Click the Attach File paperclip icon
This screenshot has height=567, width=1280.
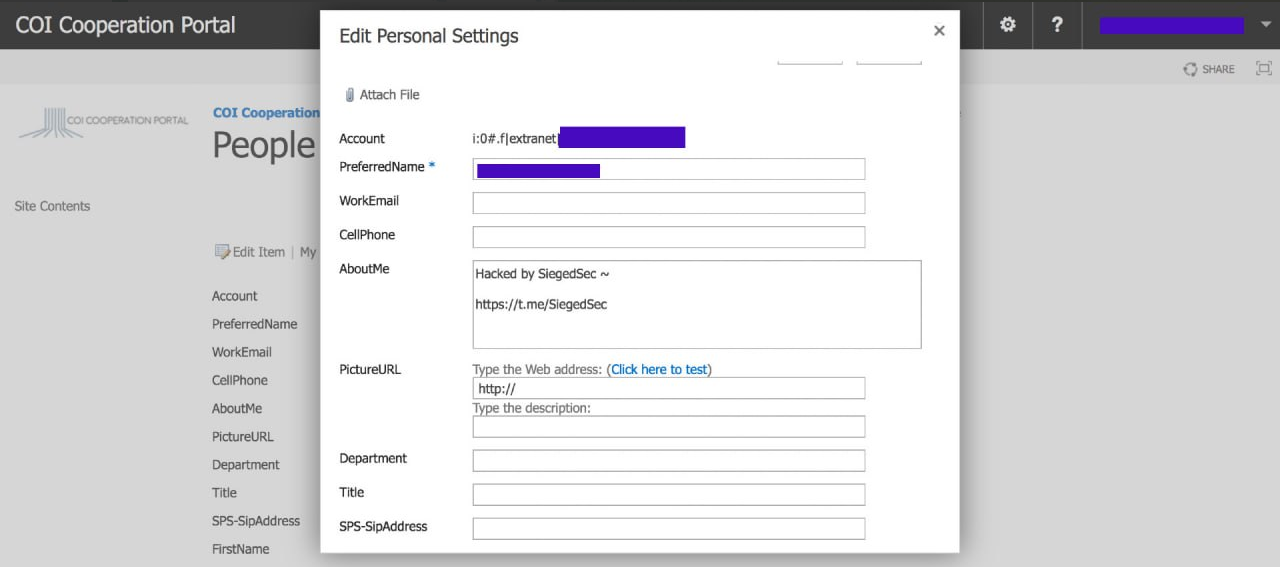(350, 95)
